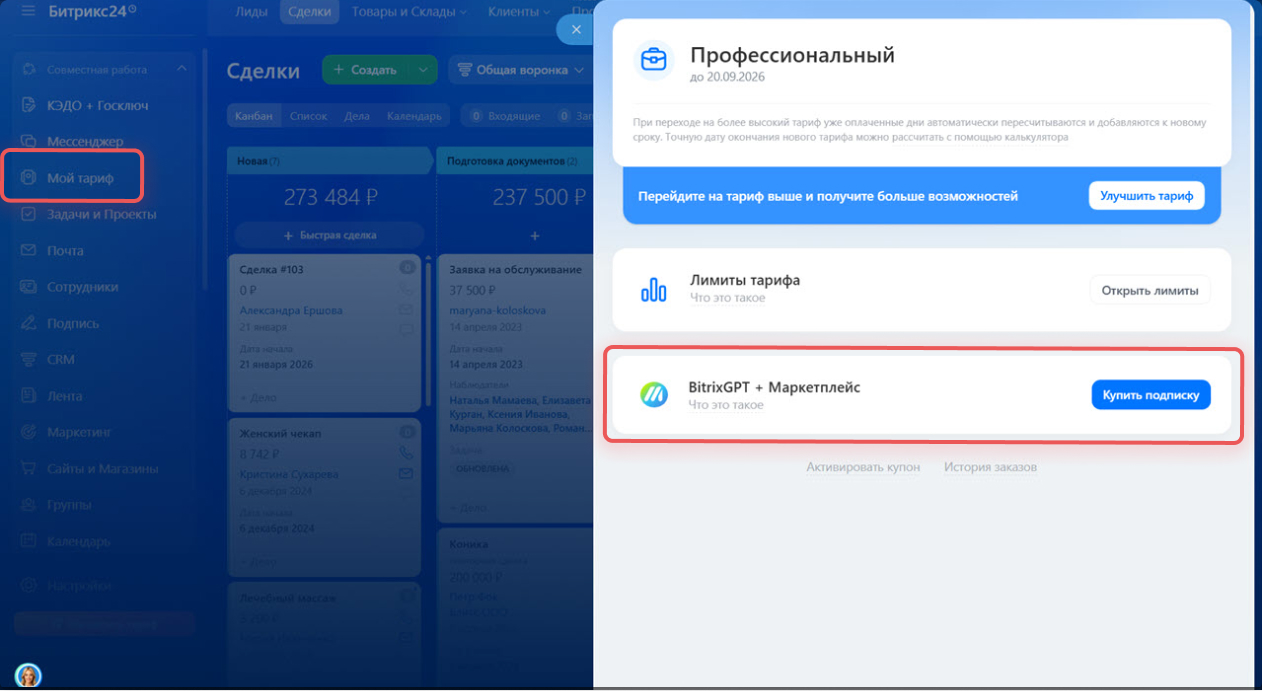Open the Активировать купон link
The height and width of the screenshot is (691, 1262).
[863, 467]
